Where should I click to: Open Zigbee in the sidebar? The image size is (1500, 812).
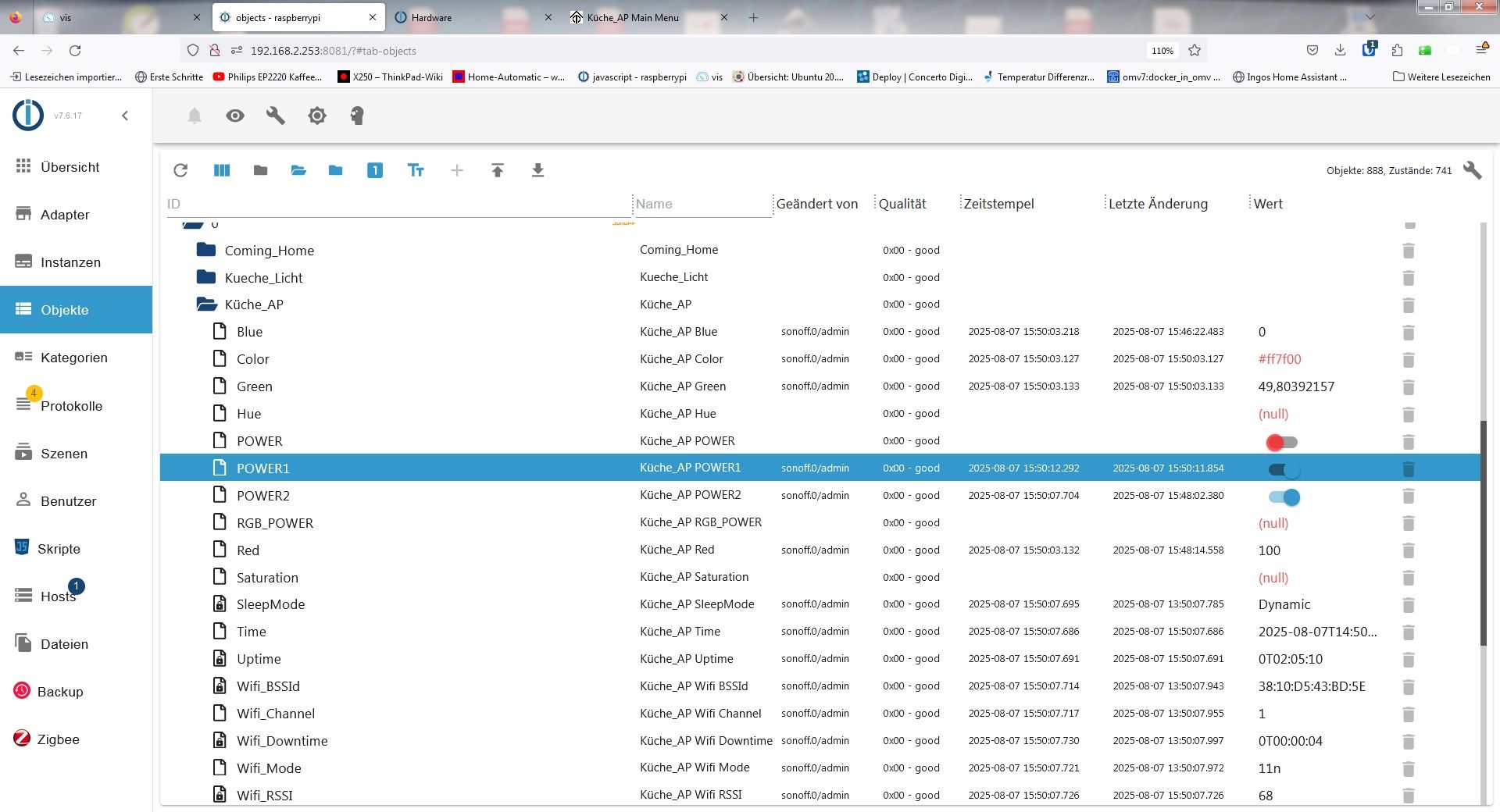point(76,739)
